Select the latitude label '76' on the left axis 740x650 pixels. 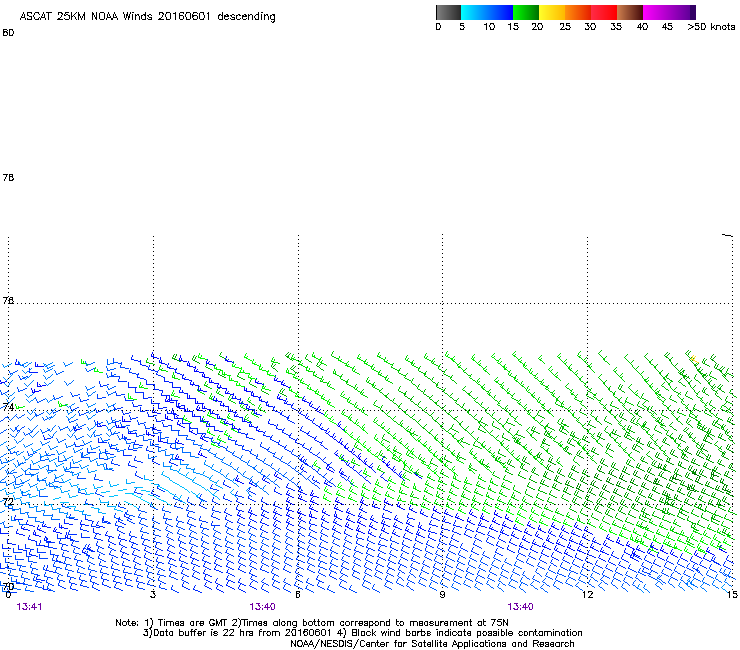[8, 300]
